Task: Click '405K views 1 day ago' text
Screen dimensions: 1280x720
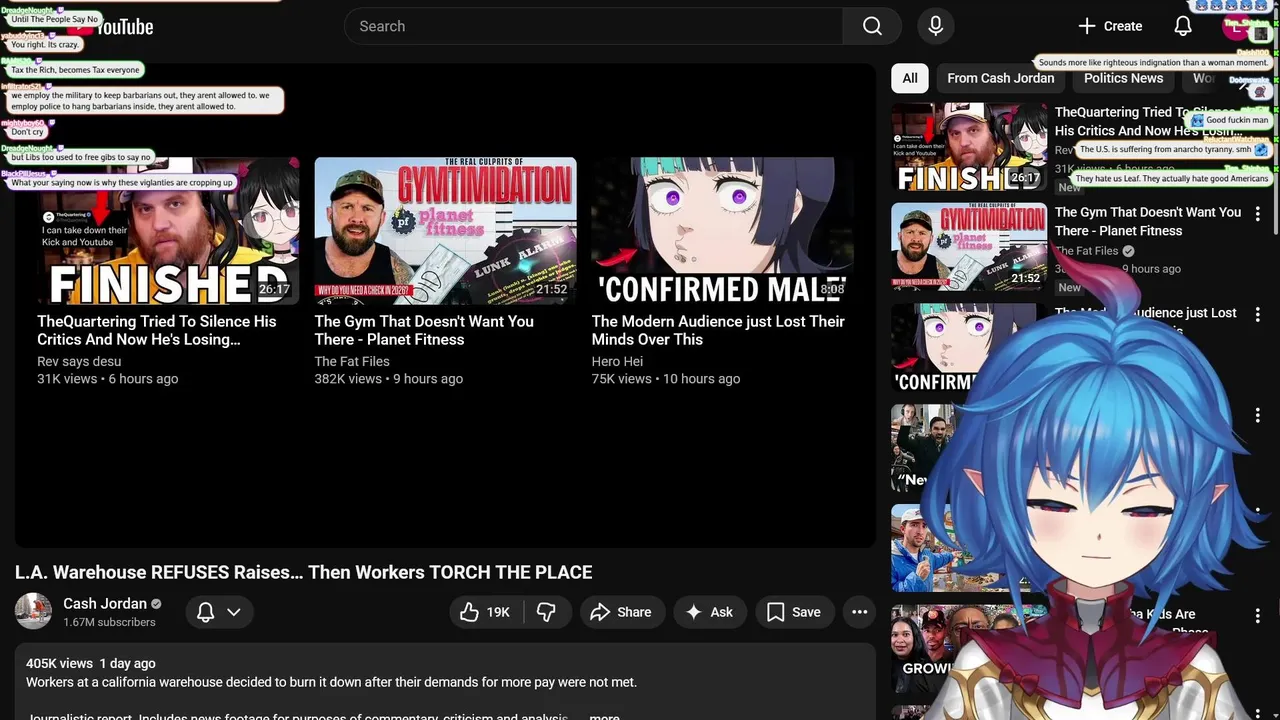Action: click(x=91, y=663)
